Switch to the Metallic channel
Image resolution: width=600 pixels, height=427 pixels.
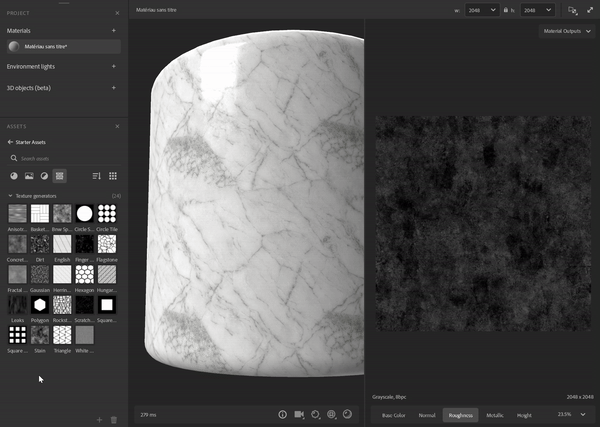(x=495, y=415)
